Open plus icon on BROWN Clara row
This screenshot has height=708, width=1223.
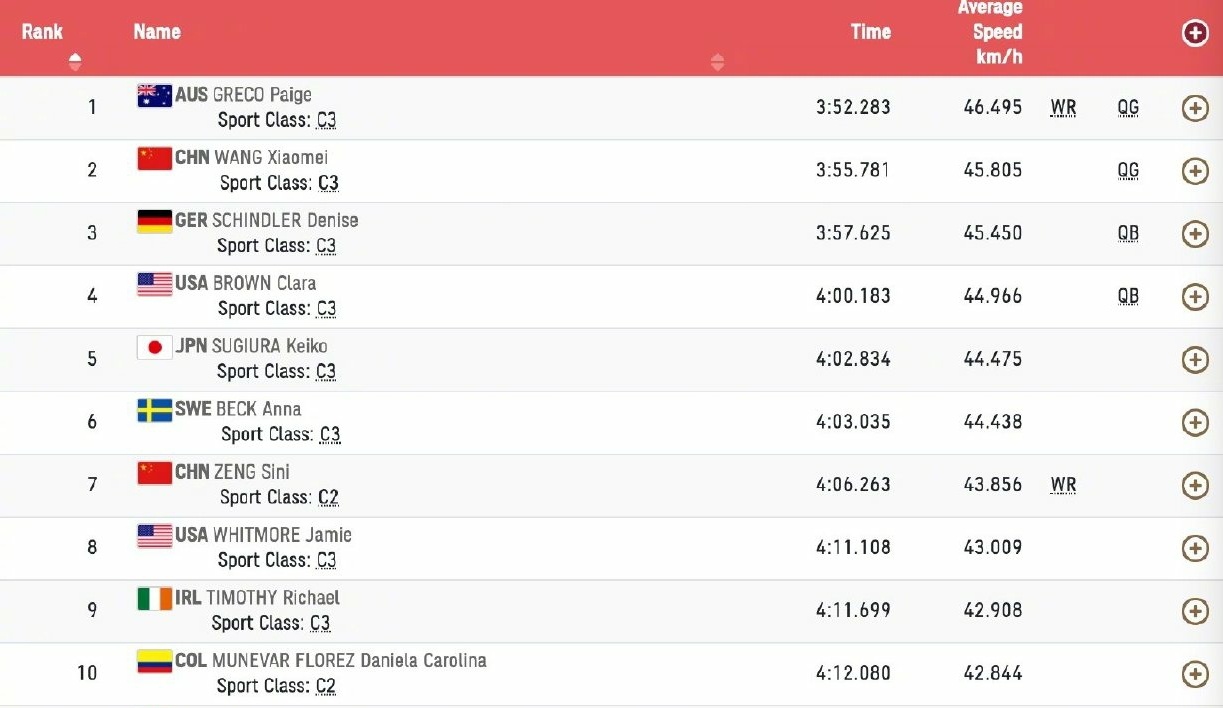(1195, 297)
